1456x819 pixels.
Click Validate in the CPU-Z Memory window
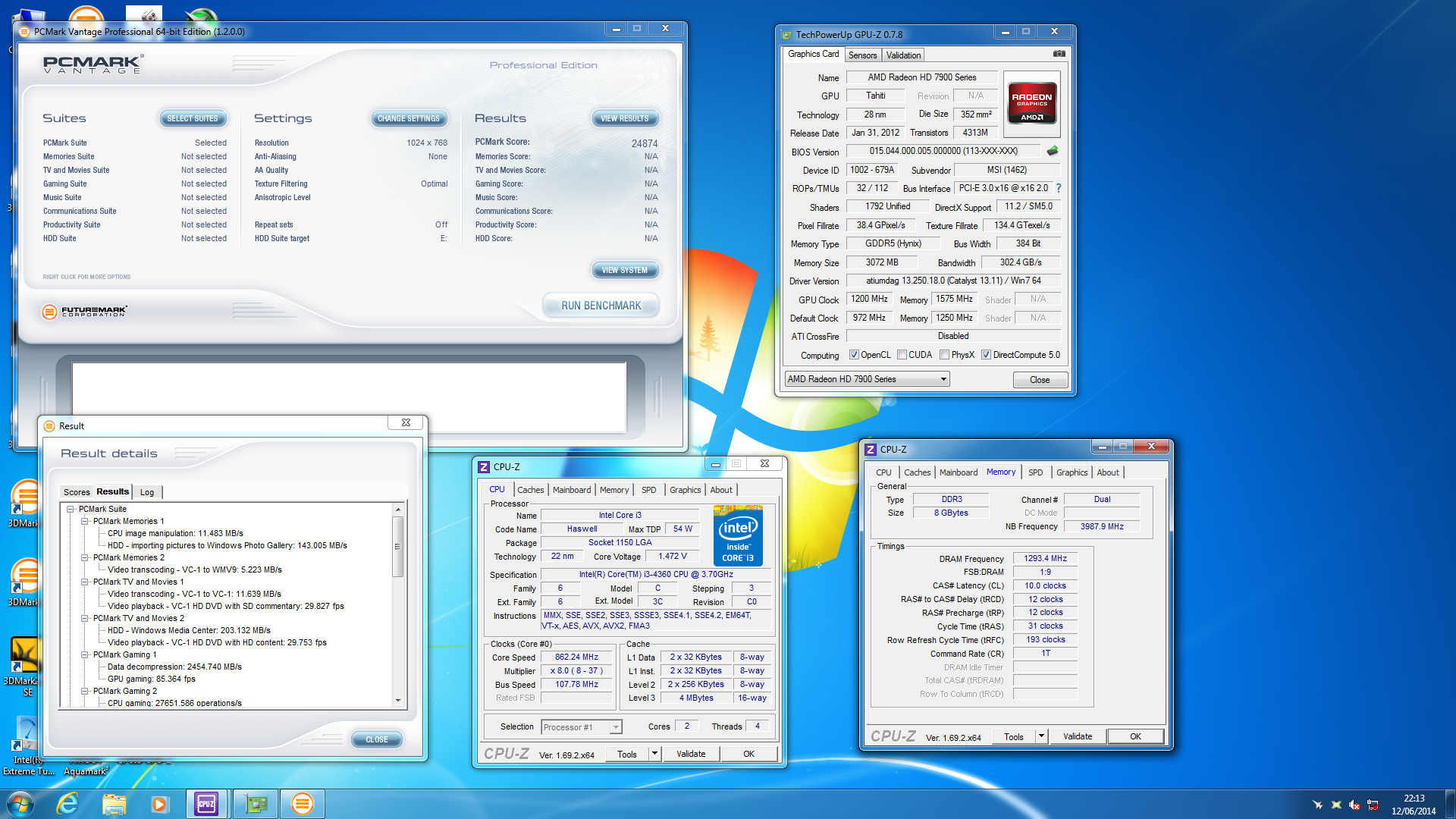point(1078,736)
